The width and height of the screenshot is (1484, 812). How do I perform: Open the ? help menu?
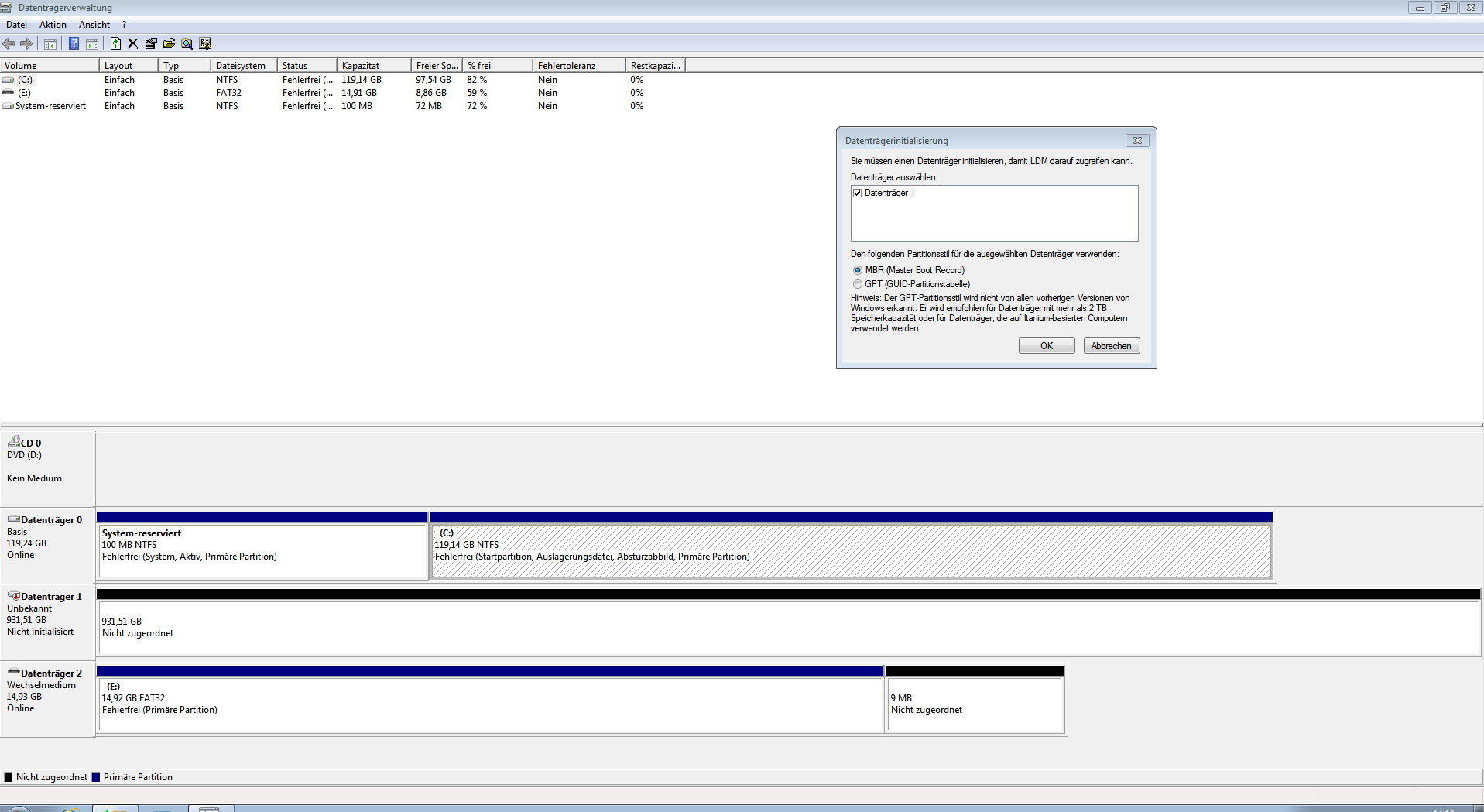click(x=124, y=25)
